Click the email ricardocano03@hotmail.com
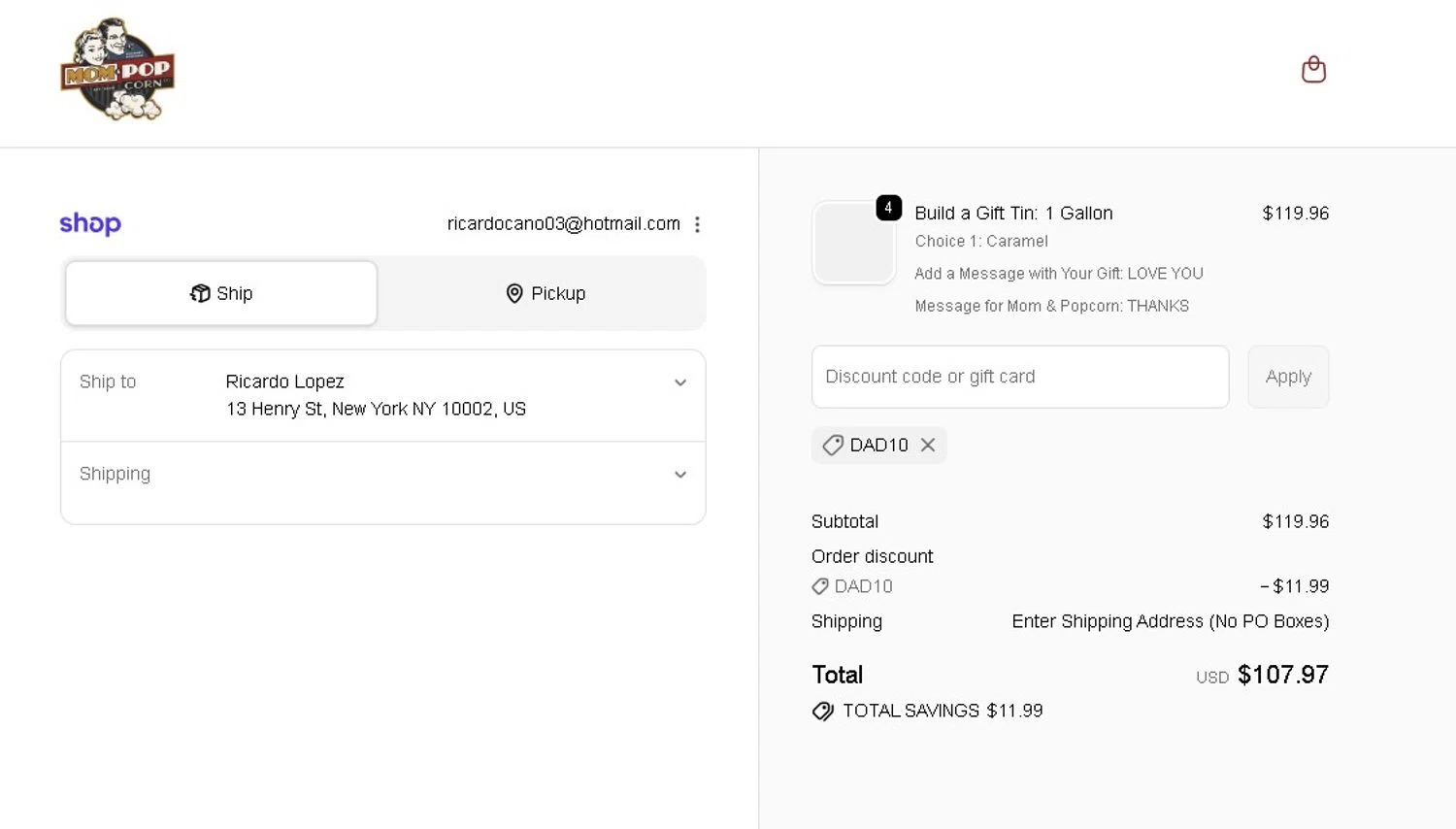This screenshot has width=1456, height=829. pyautogui.click(x=563, y=224)
